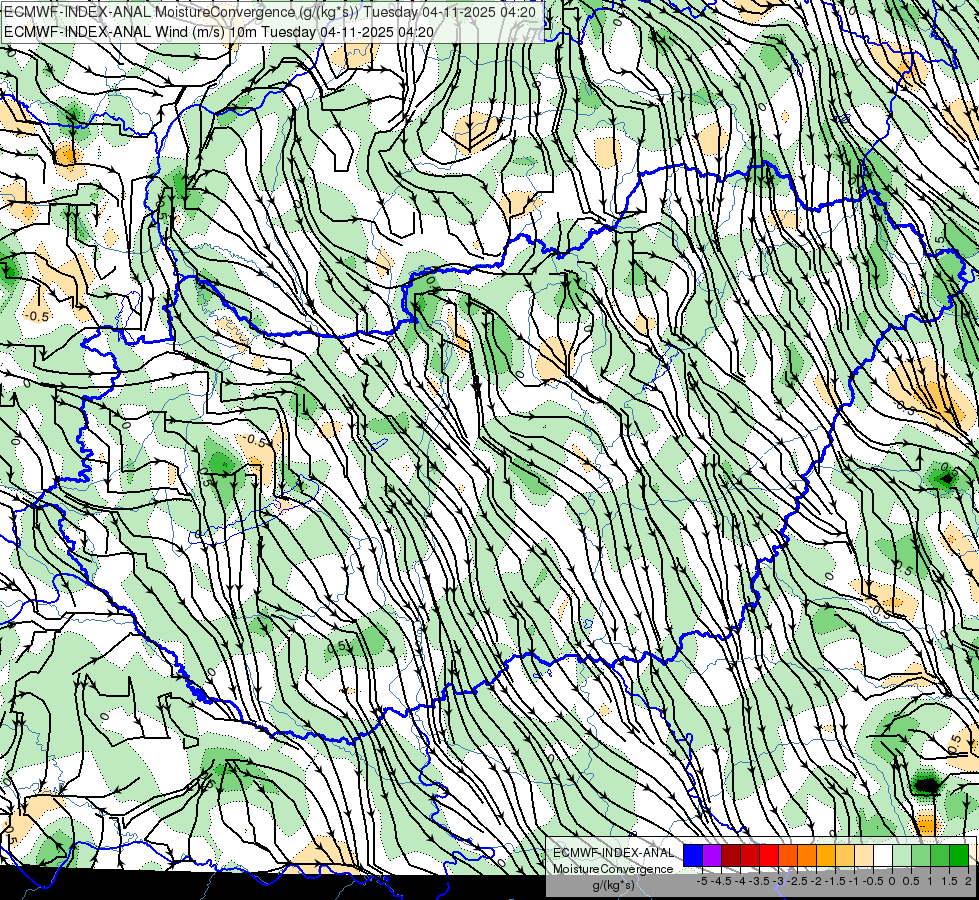The height and width of the screenshot is (900, 979).
Task: Click the purple legend color swatch
Action: [x=712, y=856]
